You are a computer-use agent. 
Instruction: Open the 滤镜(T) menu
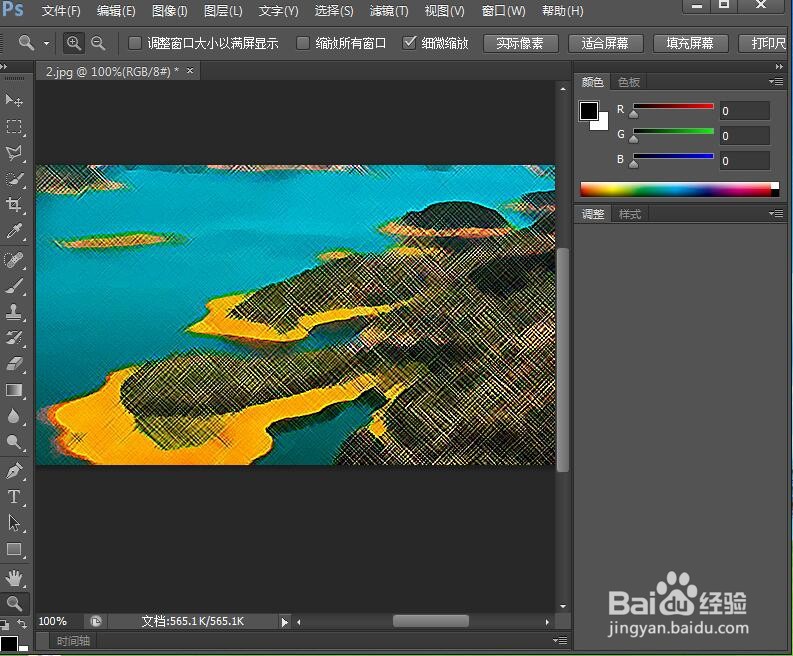[389, 11]
